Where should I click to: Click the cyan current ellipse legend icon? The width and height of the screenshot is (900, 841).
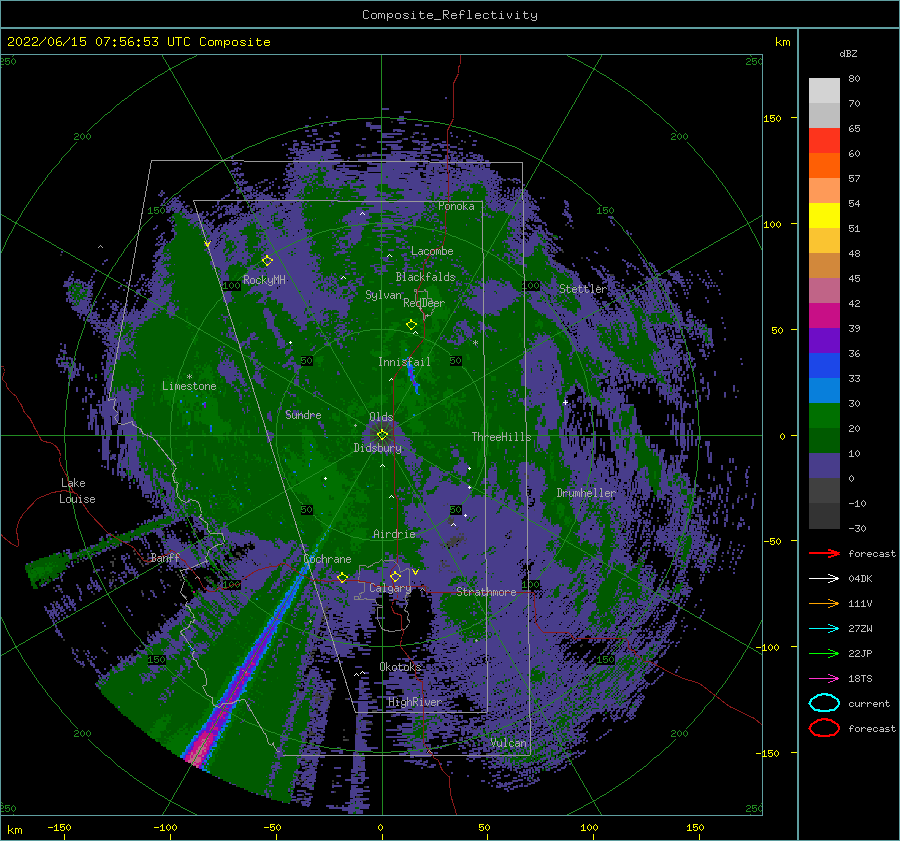tap(824, 703)
